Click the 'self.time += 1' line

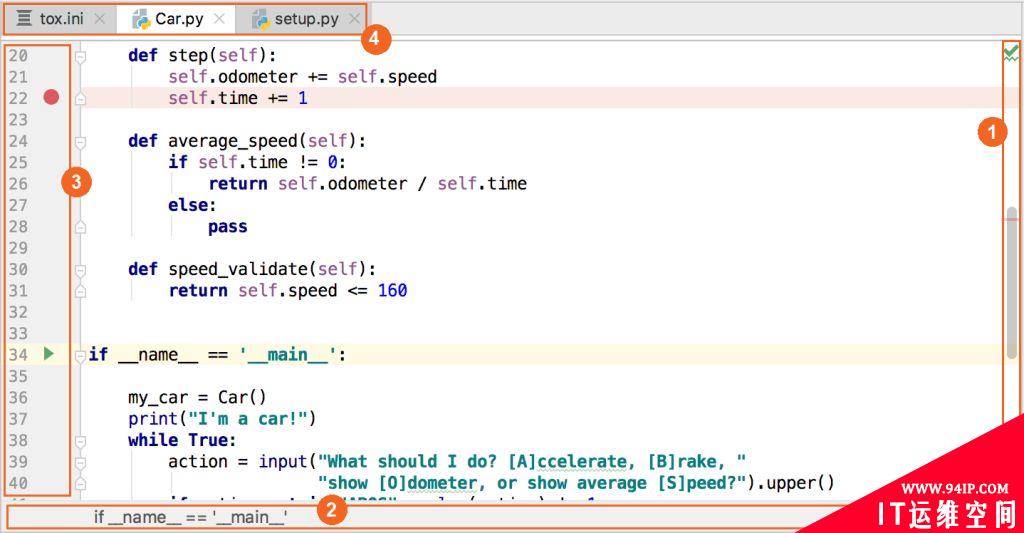click(238, 99)
